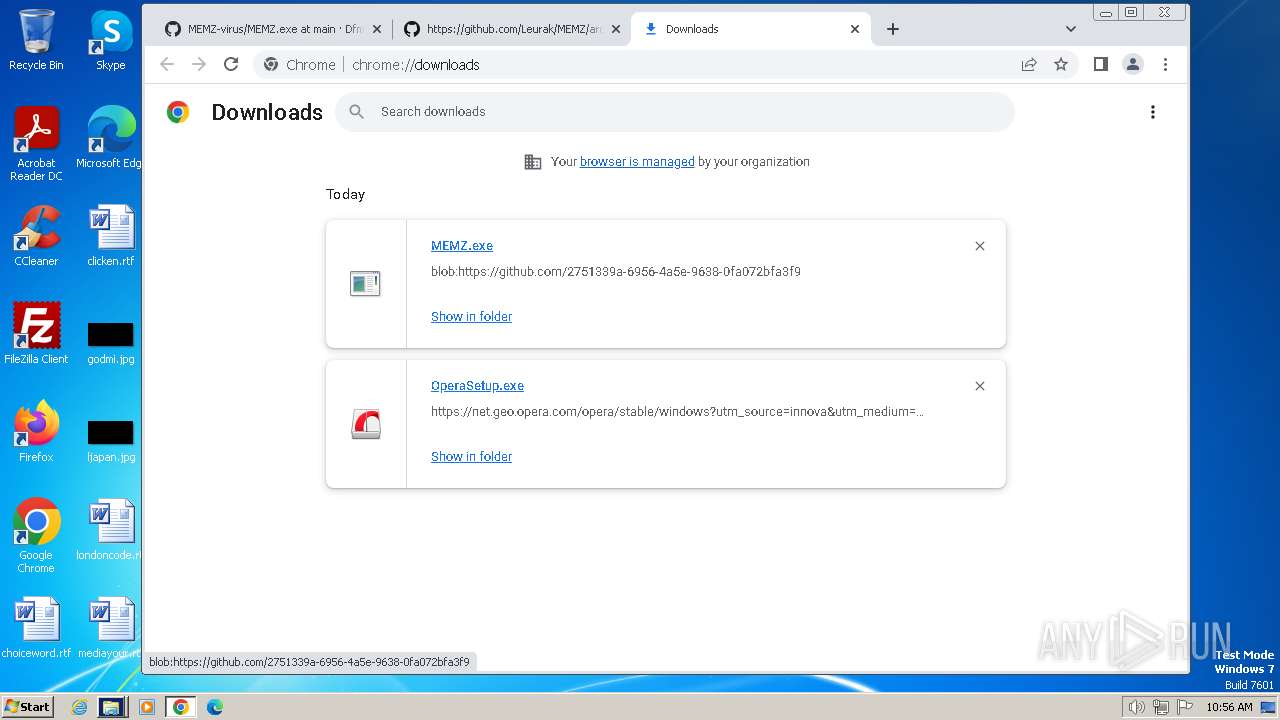The height and width of the screenshot is (720, 1280).
Task: Click the browser forward arrow
Action: tap(199, 64)
